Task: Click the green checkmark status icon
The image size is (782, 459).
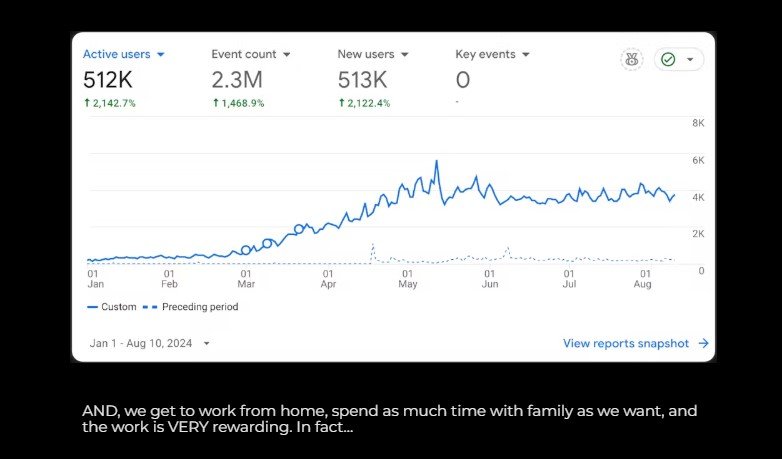Action: pos(668,59)
